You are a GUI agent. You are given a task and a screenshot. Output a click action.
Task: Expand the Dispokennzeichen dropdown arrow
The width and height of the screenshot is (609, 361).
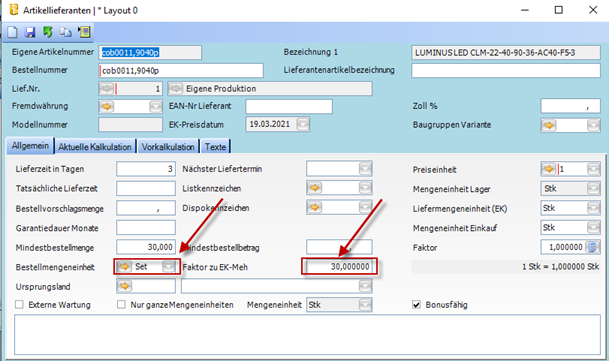click(x=365, y=207)
